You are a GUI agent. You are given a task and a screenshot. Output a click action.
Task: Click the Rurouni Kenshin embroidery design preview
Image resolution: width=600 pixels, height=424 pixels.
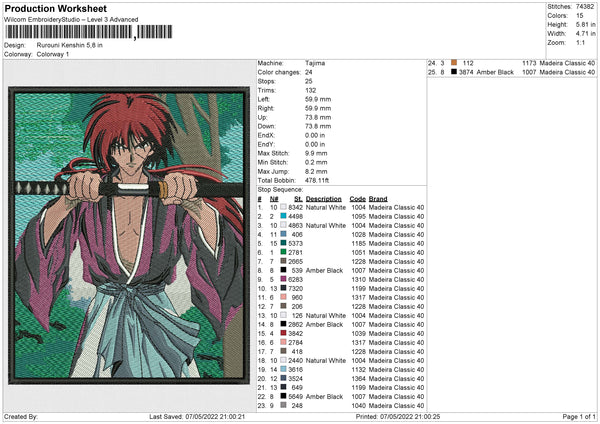point(129,235)
